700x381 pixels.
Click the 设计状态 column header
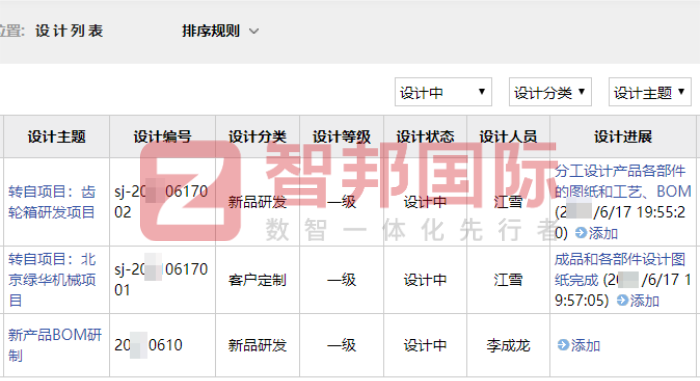point(425,137)
